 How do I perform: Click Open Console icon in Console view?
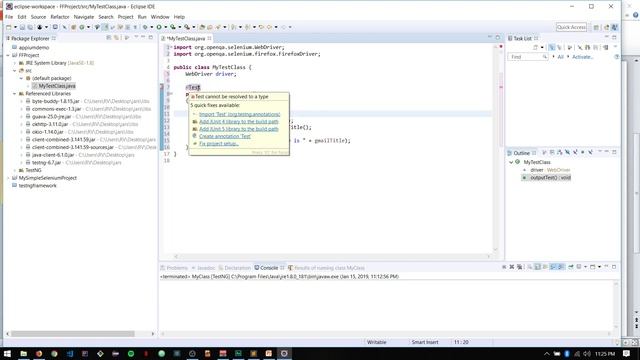point(593,267)
